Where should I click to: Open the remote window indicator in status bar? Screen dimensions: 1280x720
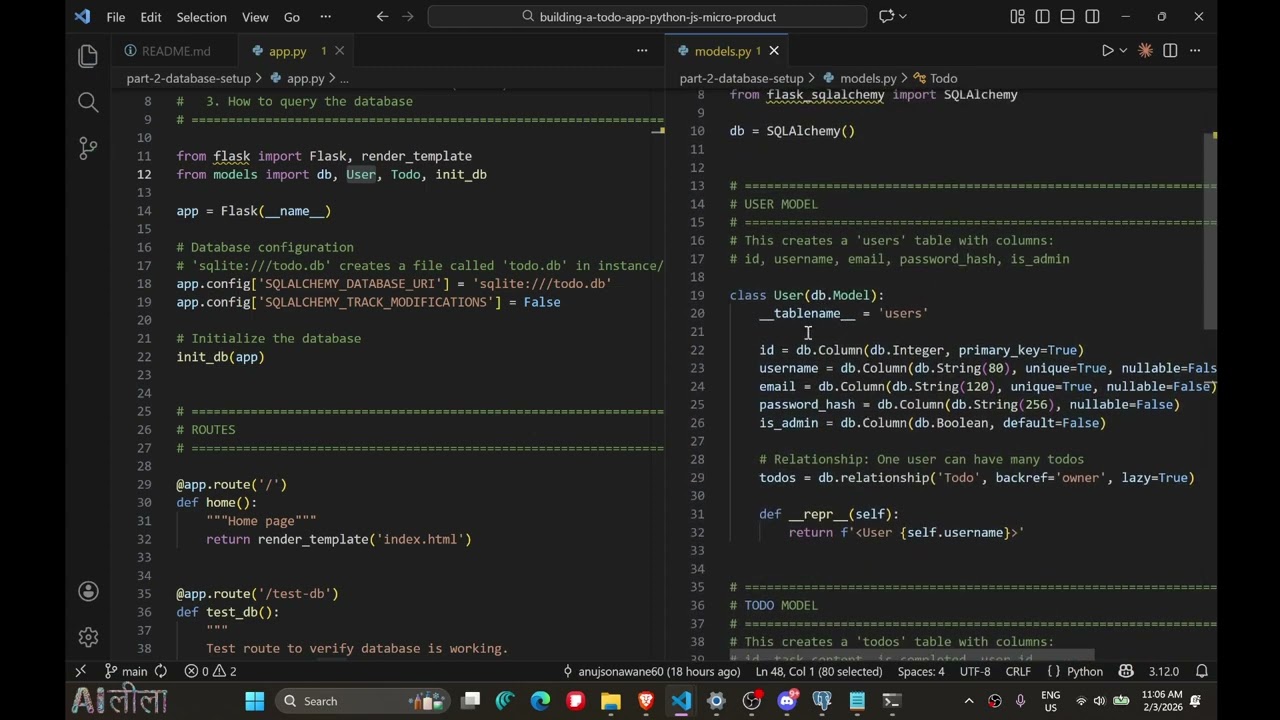[81, 671]
